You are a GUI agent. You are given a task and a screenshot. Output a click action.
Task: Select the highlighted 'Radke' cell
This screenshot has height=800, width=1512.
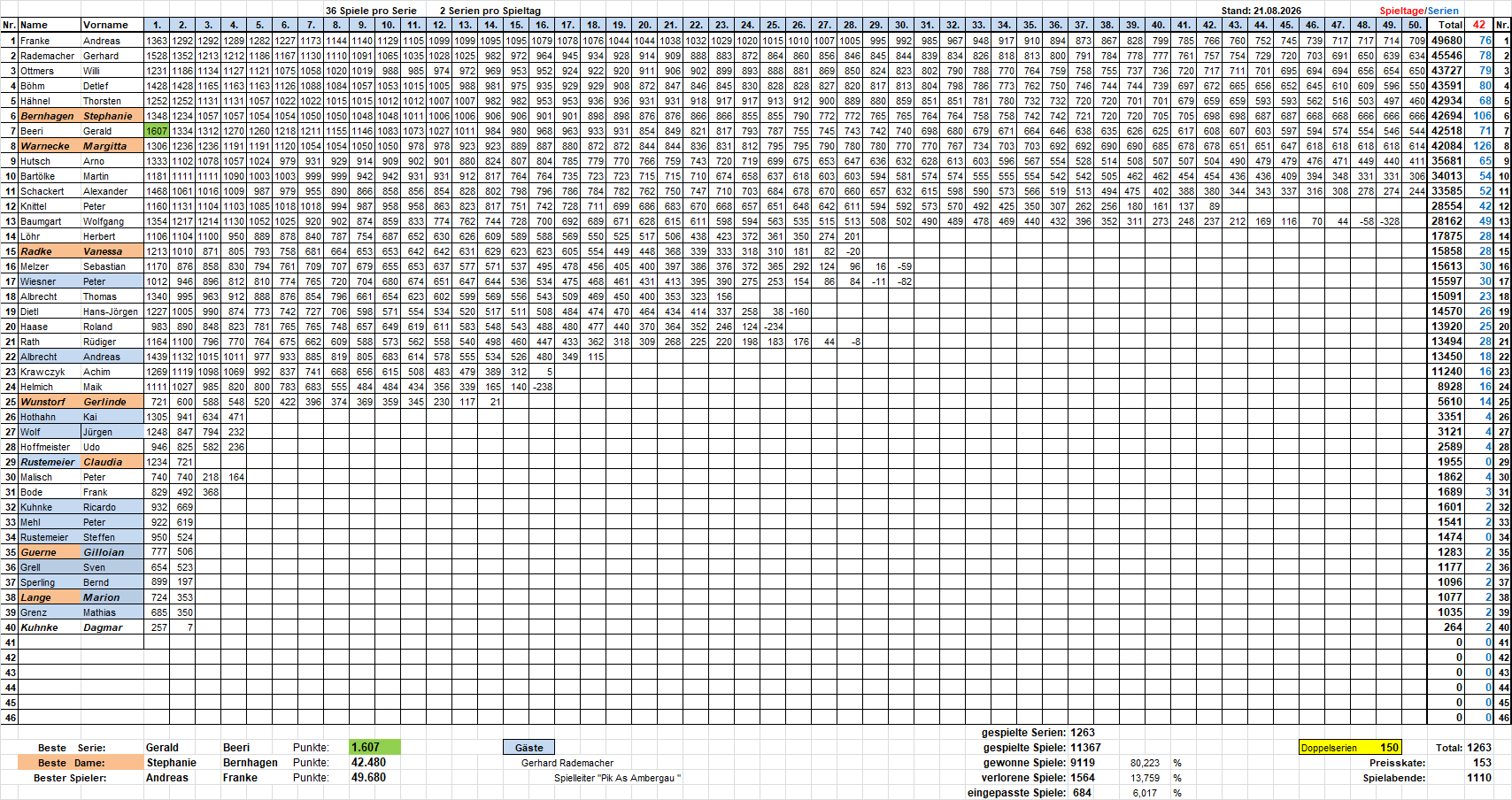coord(50,251)
